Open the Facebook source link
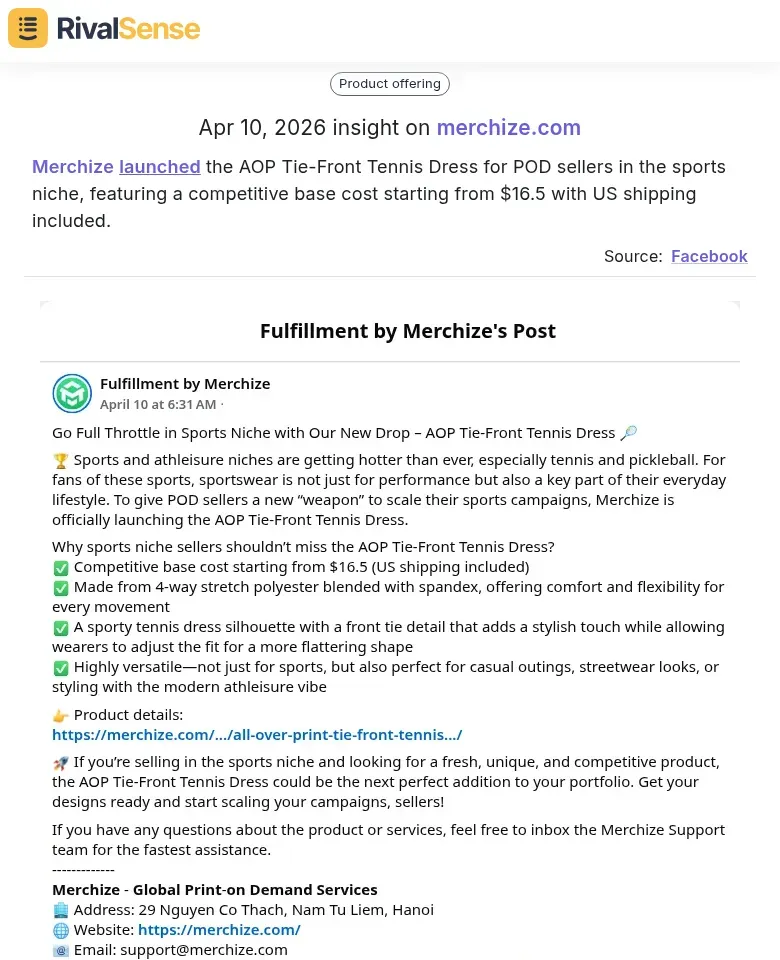 coord(709,256)
